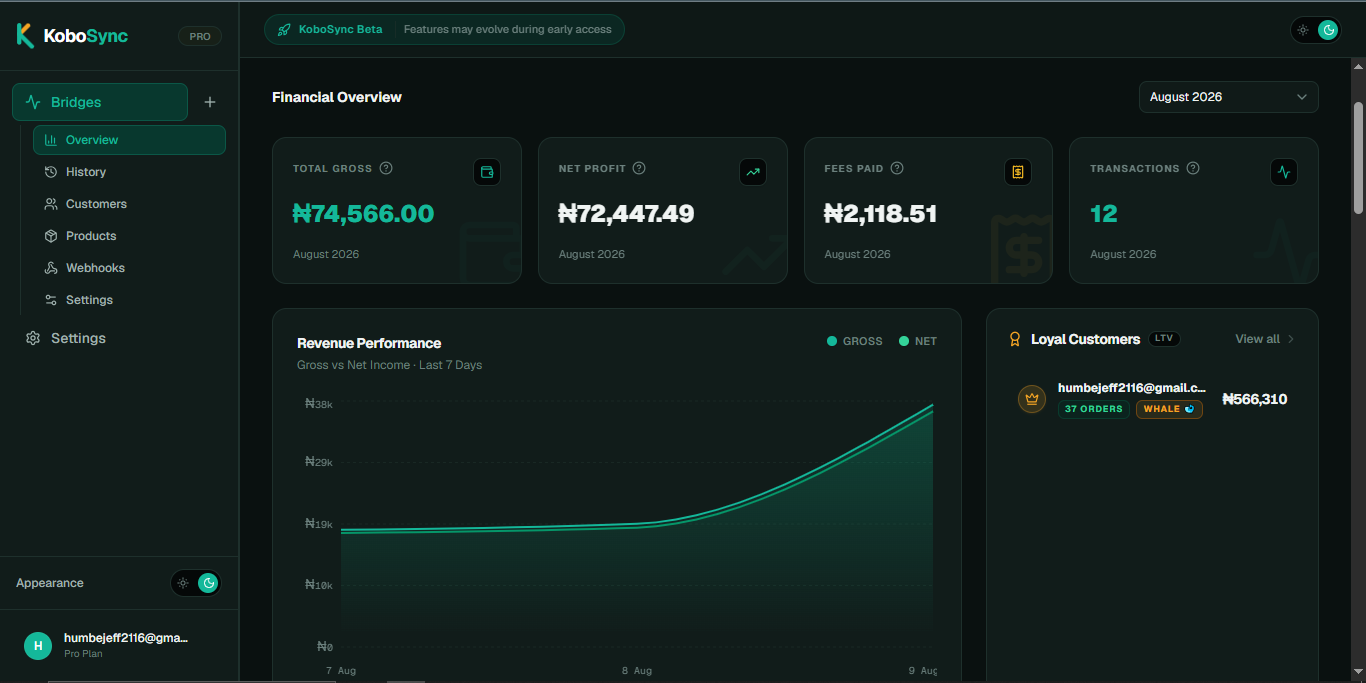
Task: Click the LTV badge next to Loyal Customers
Action: tap(1164, 339)
